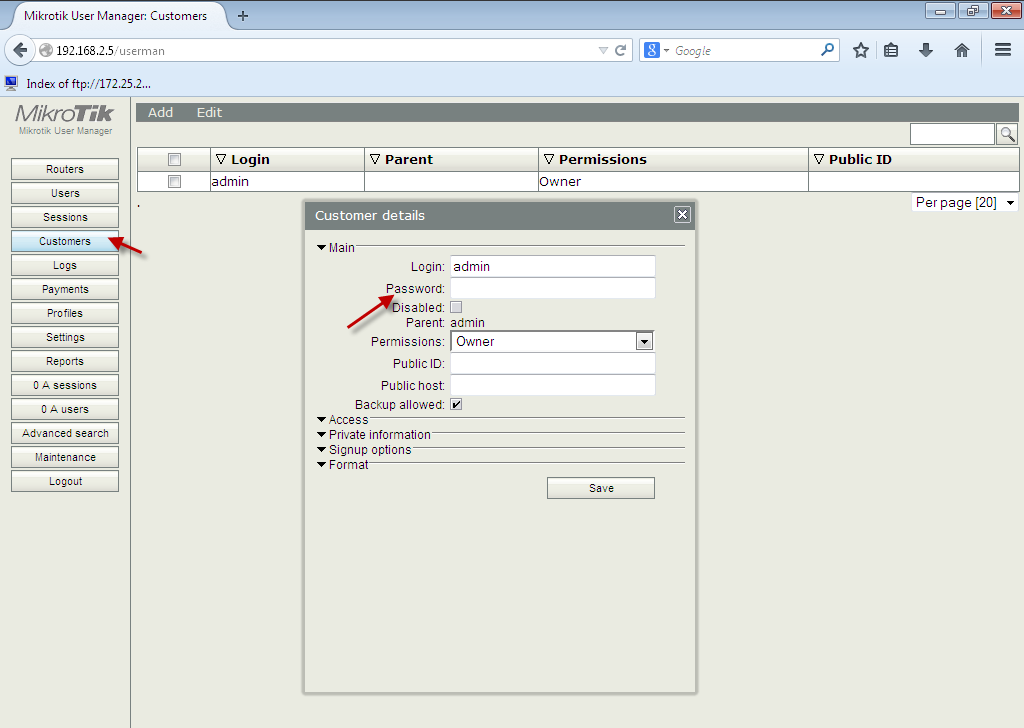Tick the admin row checkbox
1024x728 pixels.
pyautogui.click(x=174, y=182)
